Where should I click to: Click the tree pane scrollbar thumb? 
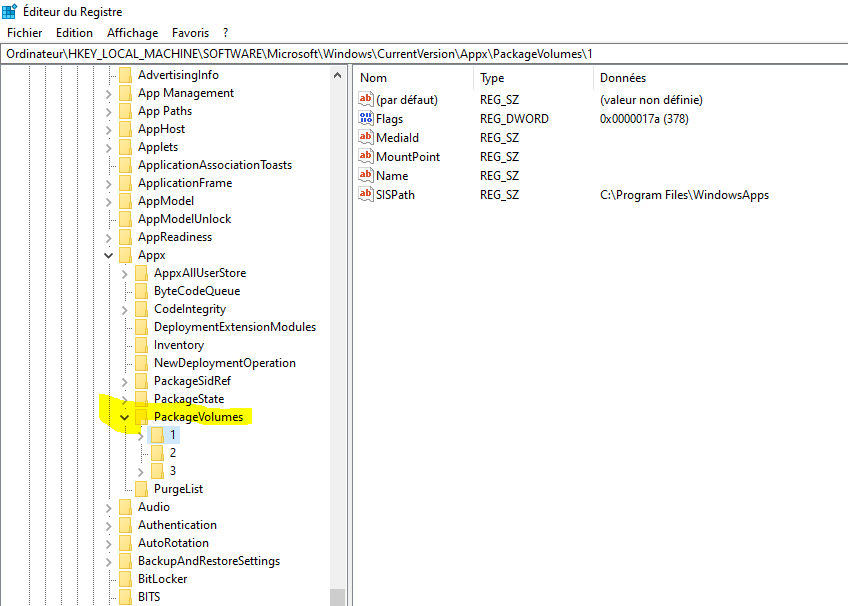pos(337,597)
